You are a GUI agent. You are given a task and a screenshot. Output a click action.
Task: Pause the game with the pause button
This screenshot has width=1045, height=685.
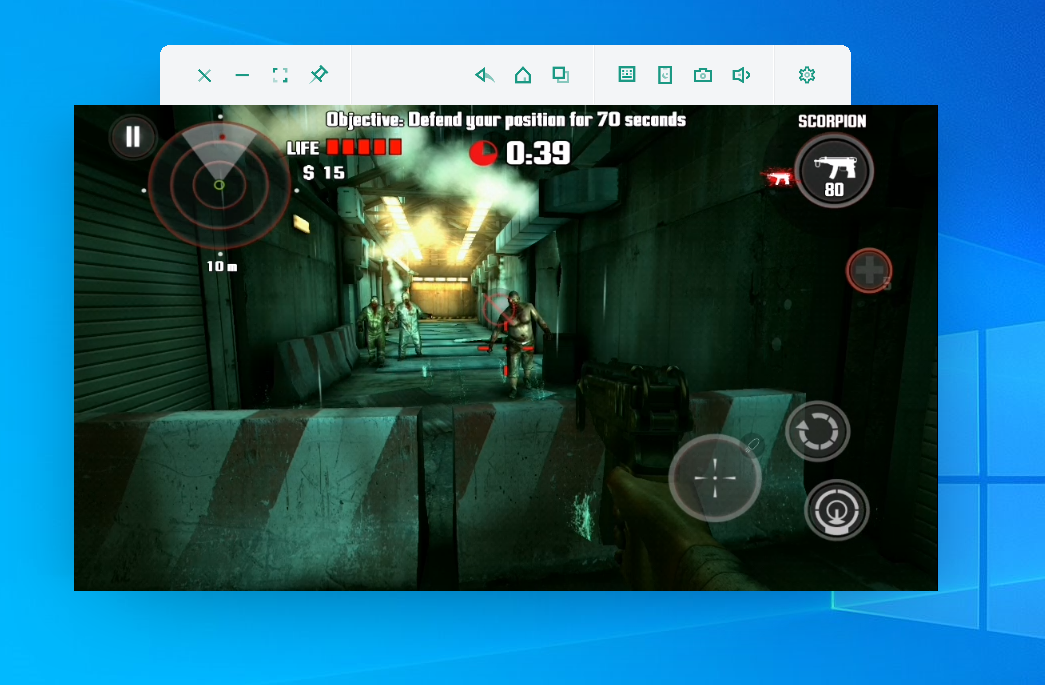click(x=133, y=137)
